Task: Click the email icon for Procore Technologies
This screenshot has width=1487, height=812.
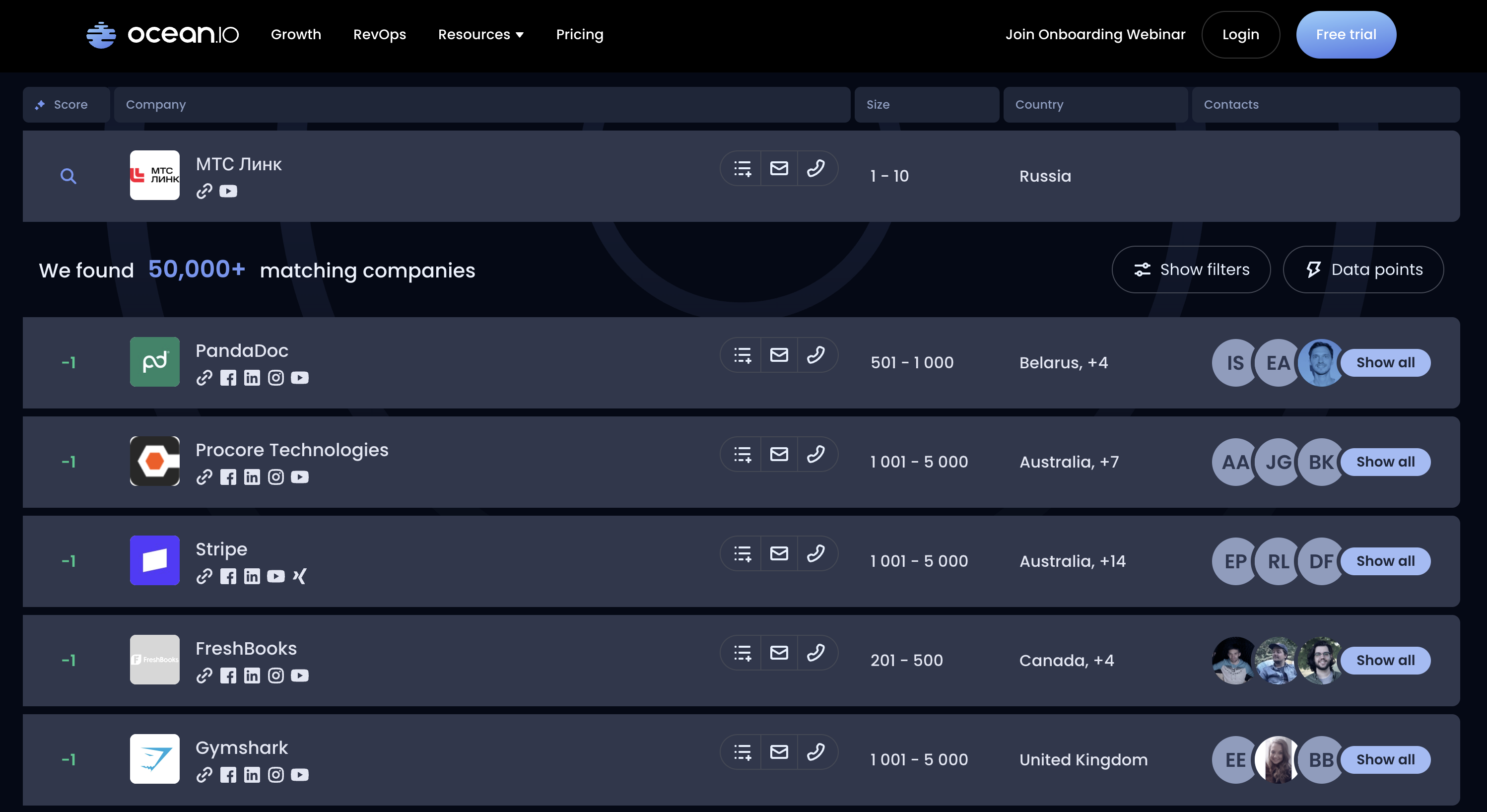Action: [779, 454]
